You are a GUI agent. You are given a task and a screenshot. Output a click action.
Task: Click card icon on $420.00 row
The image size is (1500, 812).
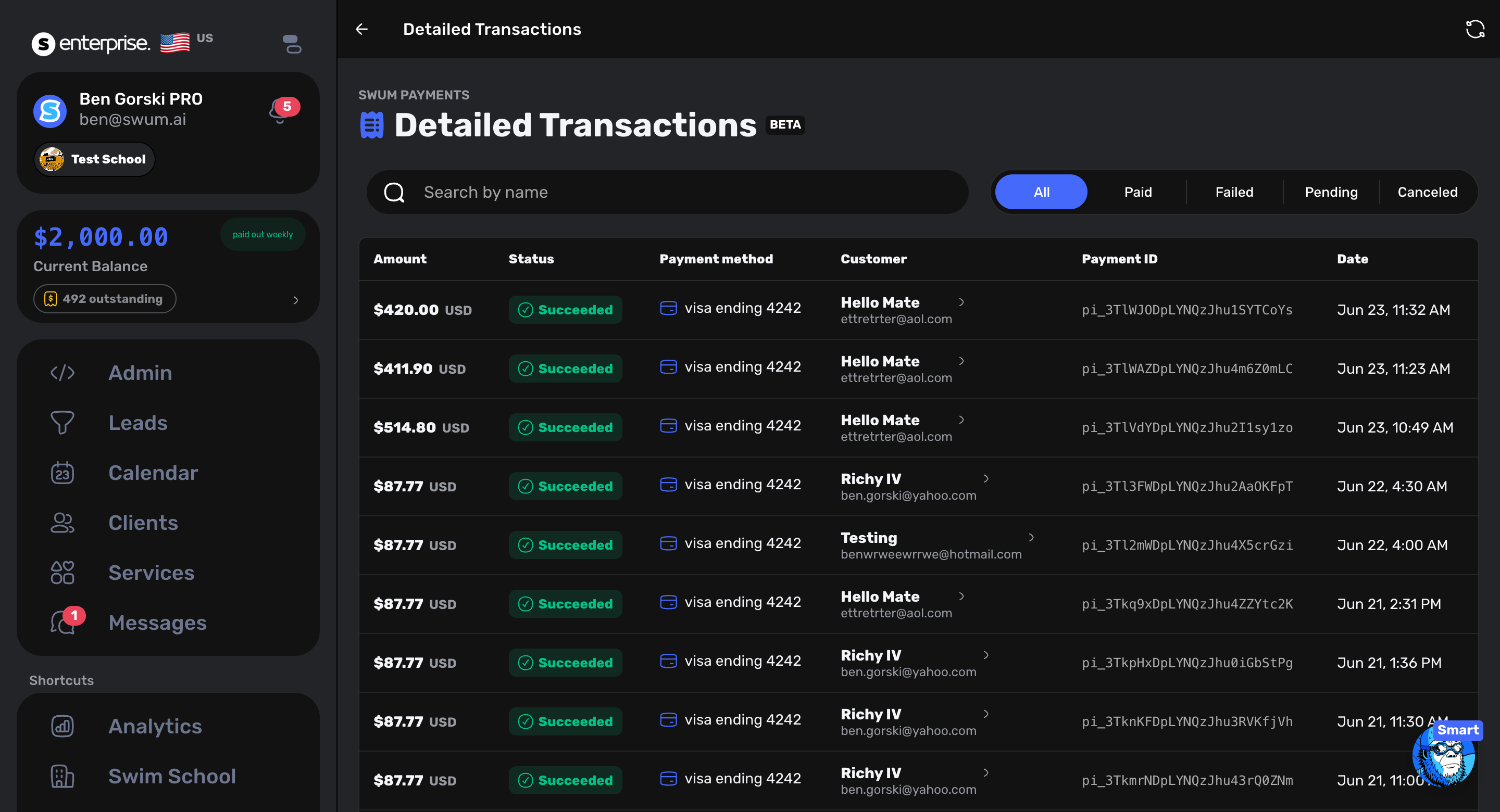pyautogui.click(x=668, y=308)
